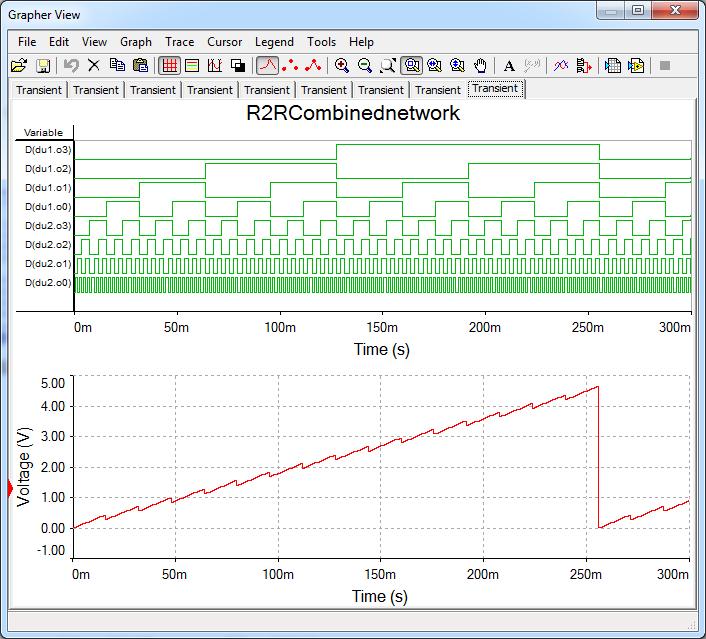Click Time (s) label under voltage graph
This screenshot has height=639, width=706.
[x=380, y=596]
